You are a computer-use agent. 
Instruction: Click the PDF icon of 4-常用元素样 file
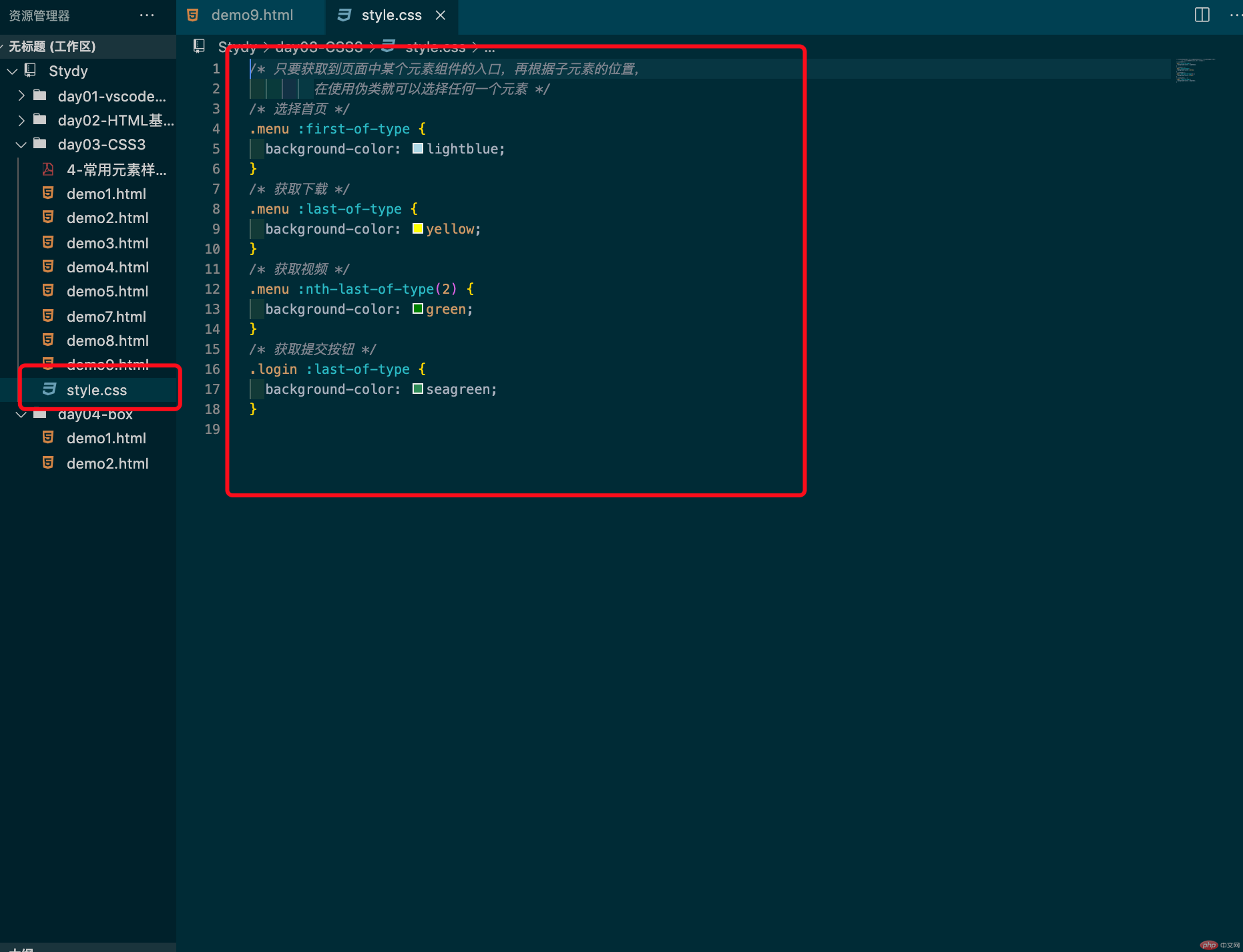48,169
